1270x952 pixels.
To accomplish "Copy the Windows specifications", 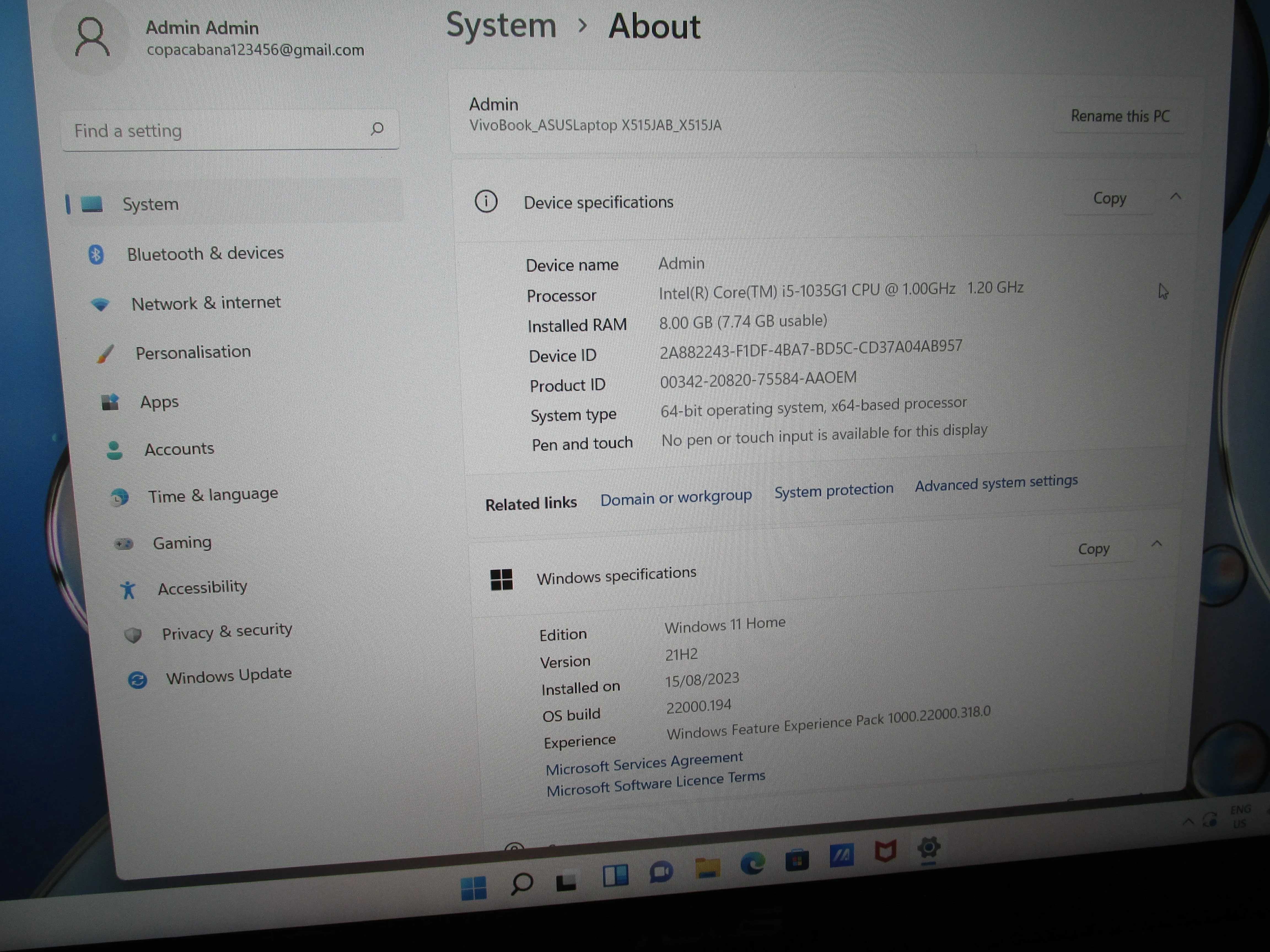I will (1093, 549).
